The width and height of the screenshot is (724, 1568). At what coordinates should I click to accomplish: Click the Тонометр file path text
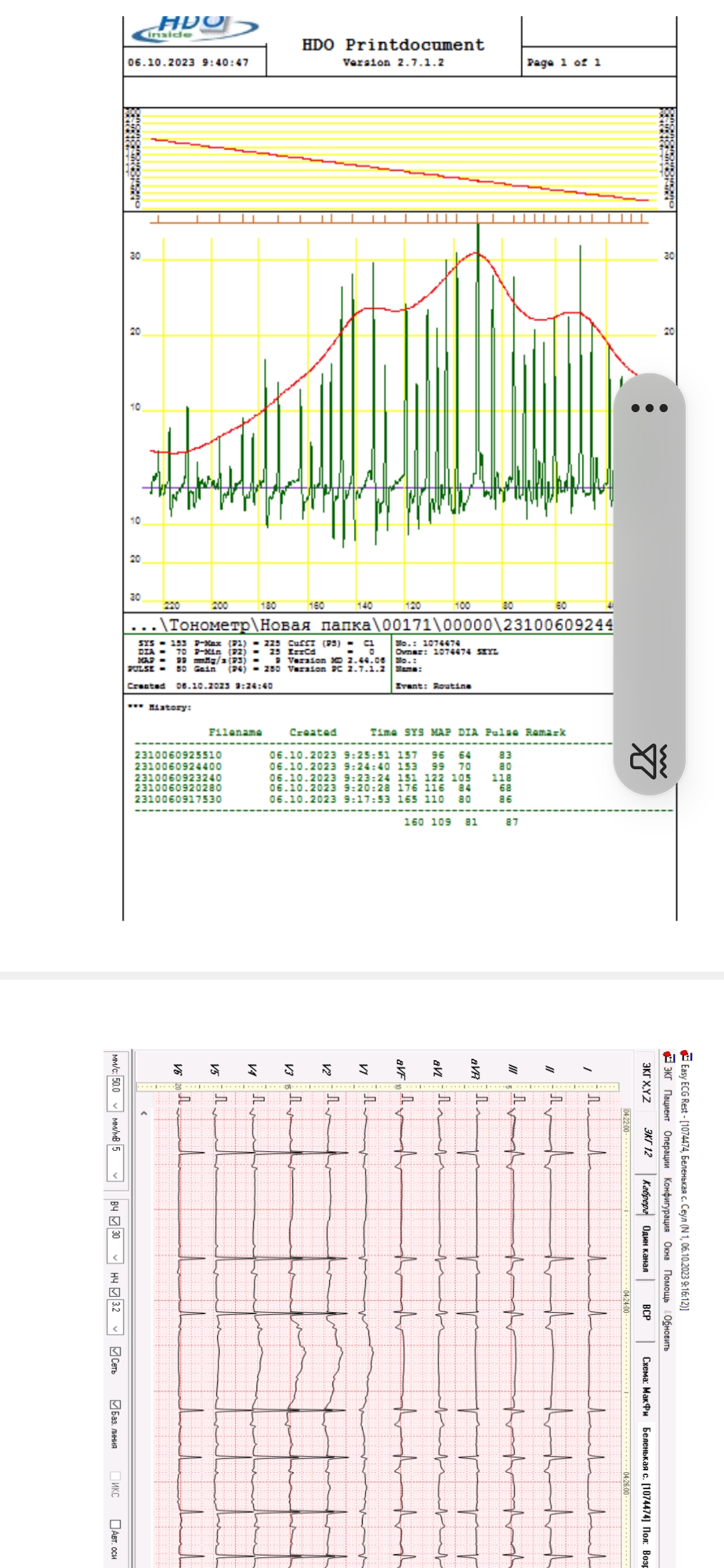371,625
